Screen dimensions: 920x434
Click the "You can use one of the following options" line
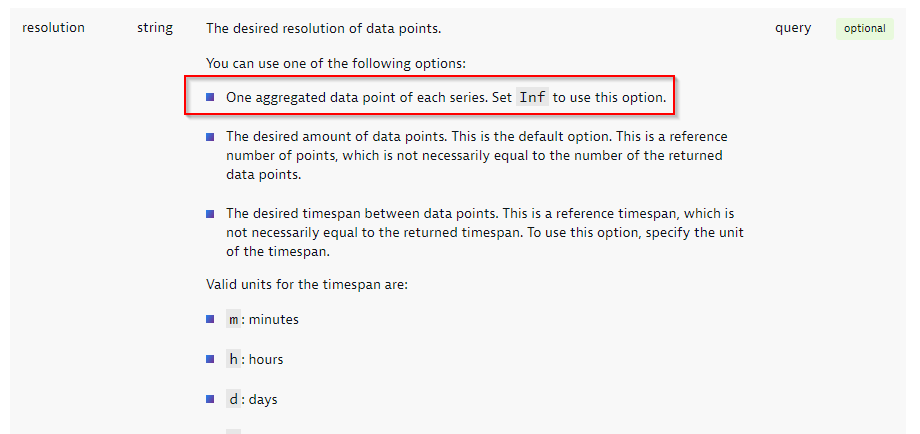pyautogui.click(x=335, y=63)
